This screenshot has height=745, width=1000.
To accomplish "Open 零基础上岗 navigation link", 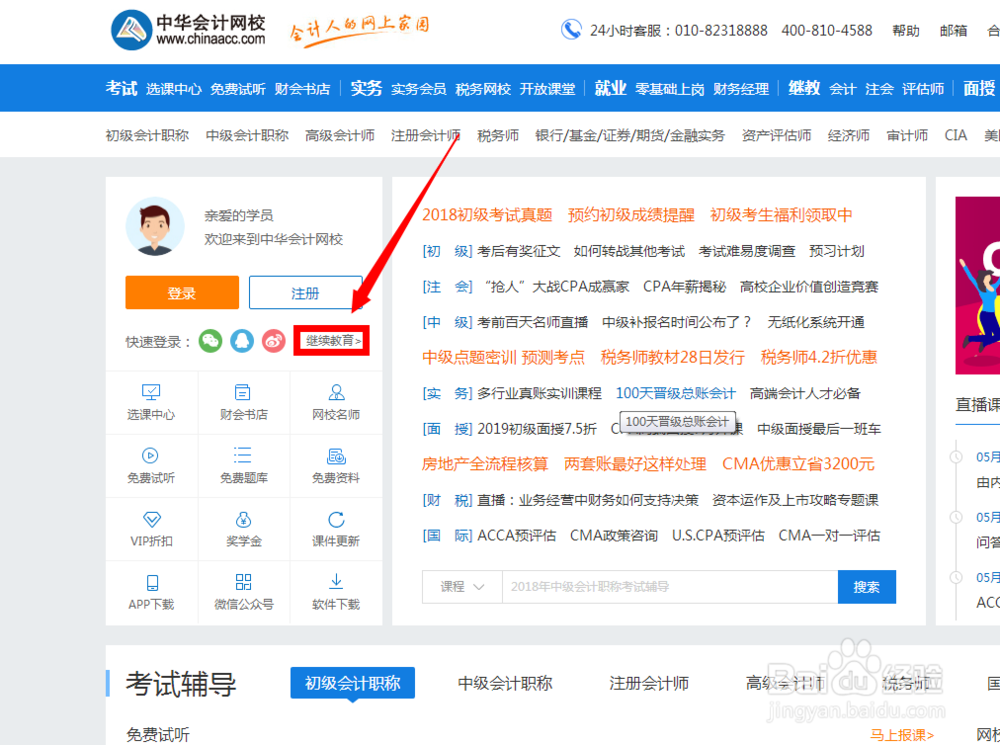I will 670,89.
